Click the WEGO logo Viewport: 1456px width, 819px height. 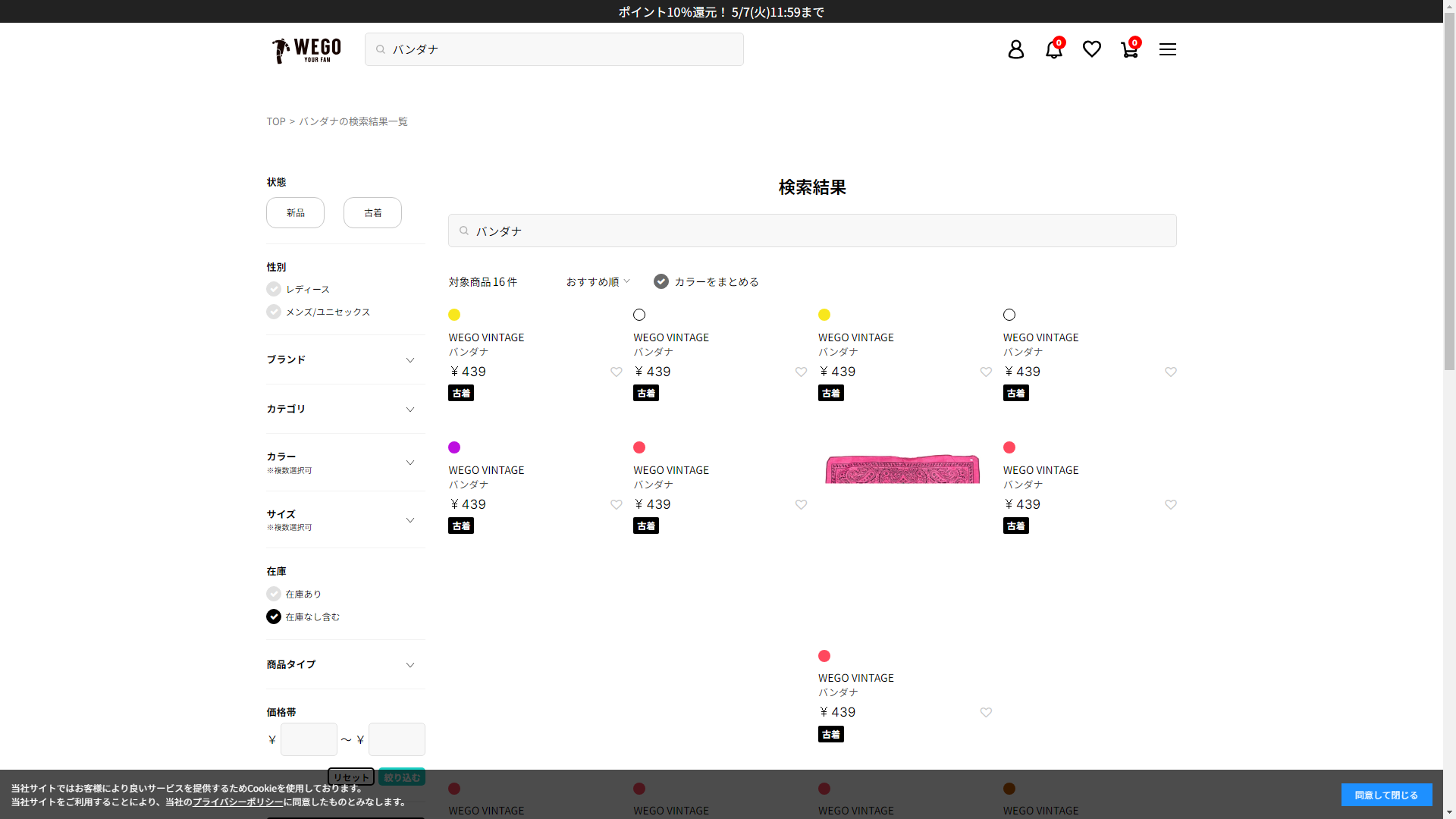tap(306, 50)
